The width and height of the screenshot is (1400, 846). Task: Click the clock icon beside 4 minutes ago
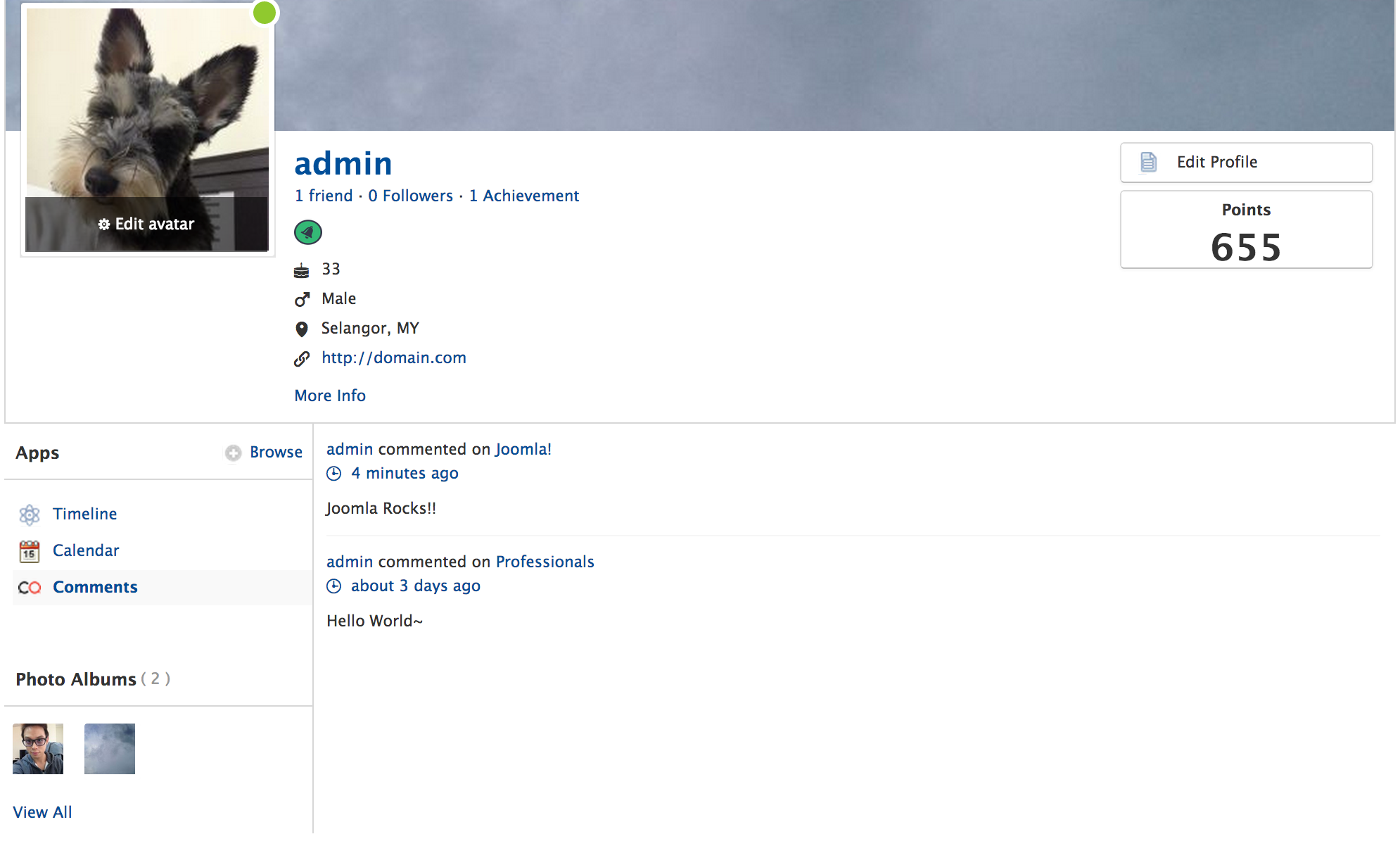click(x=334, y=474)
